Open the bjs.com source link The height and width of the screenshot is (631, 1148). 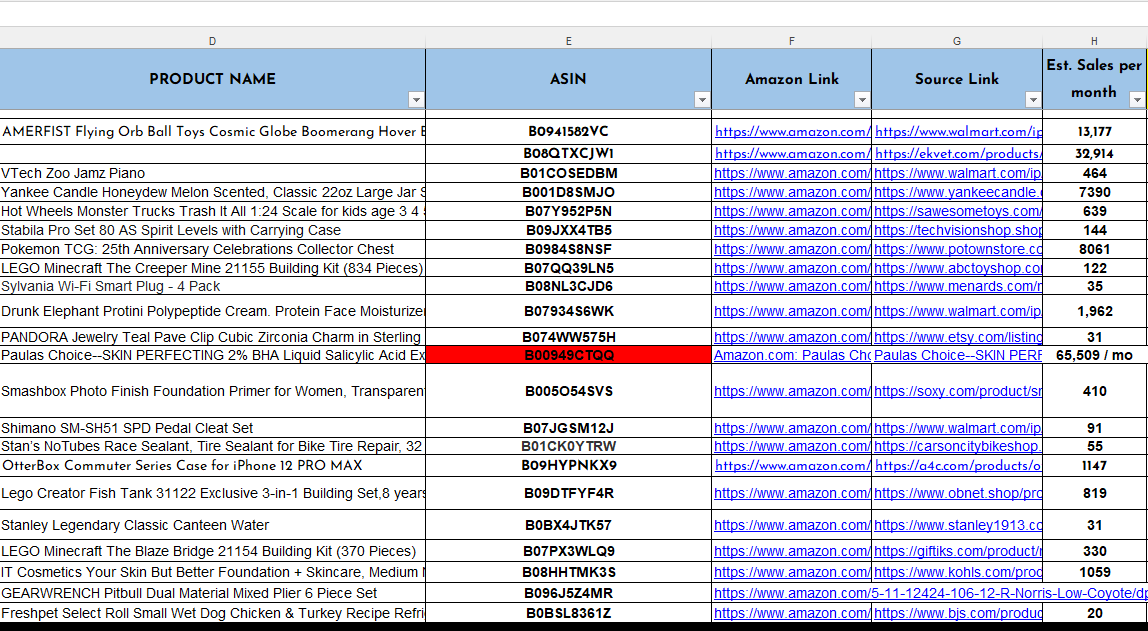(x=958, y=613)
